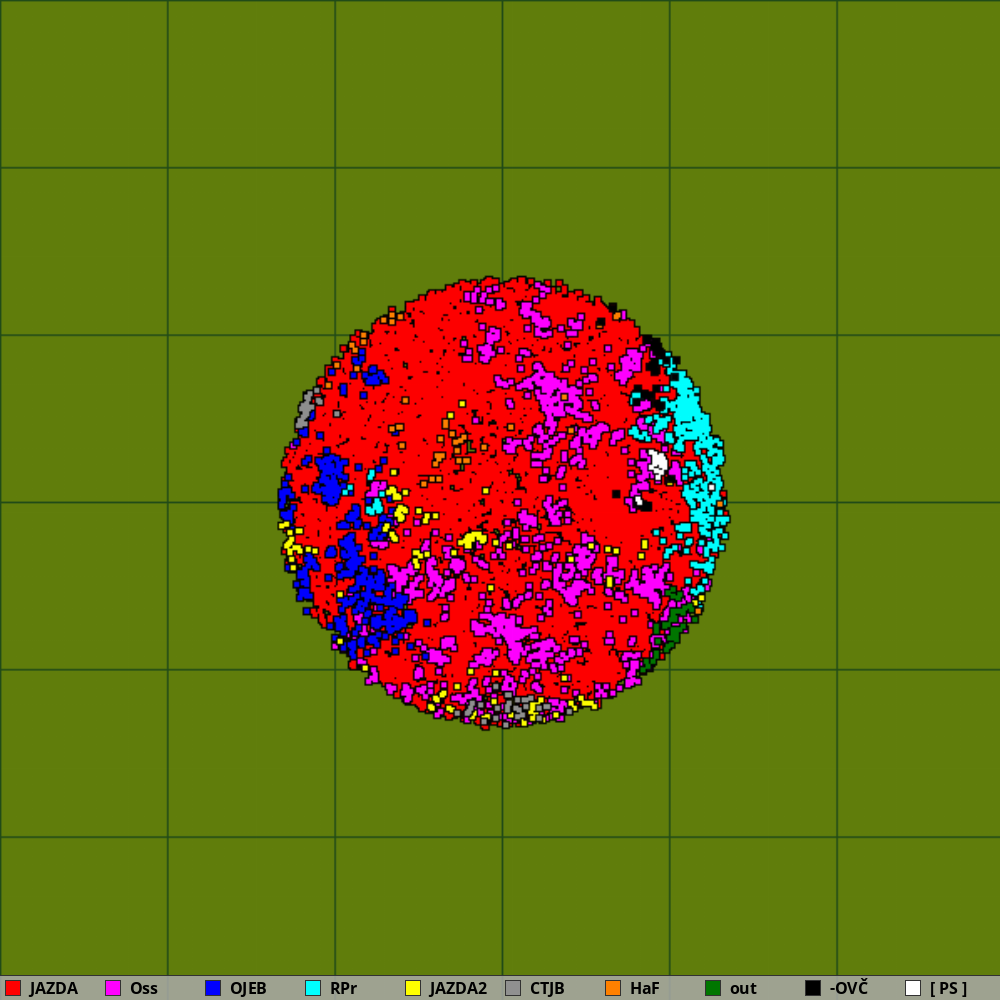The width and height of the screenshot is (1000, 1000).
Task: Click the black -OVČ legend swatch
Action: 813,988
